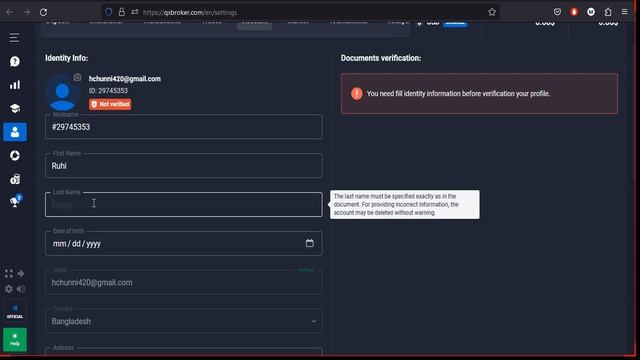Click the Not verified badge
640x360 pixels.
(110, 104)
